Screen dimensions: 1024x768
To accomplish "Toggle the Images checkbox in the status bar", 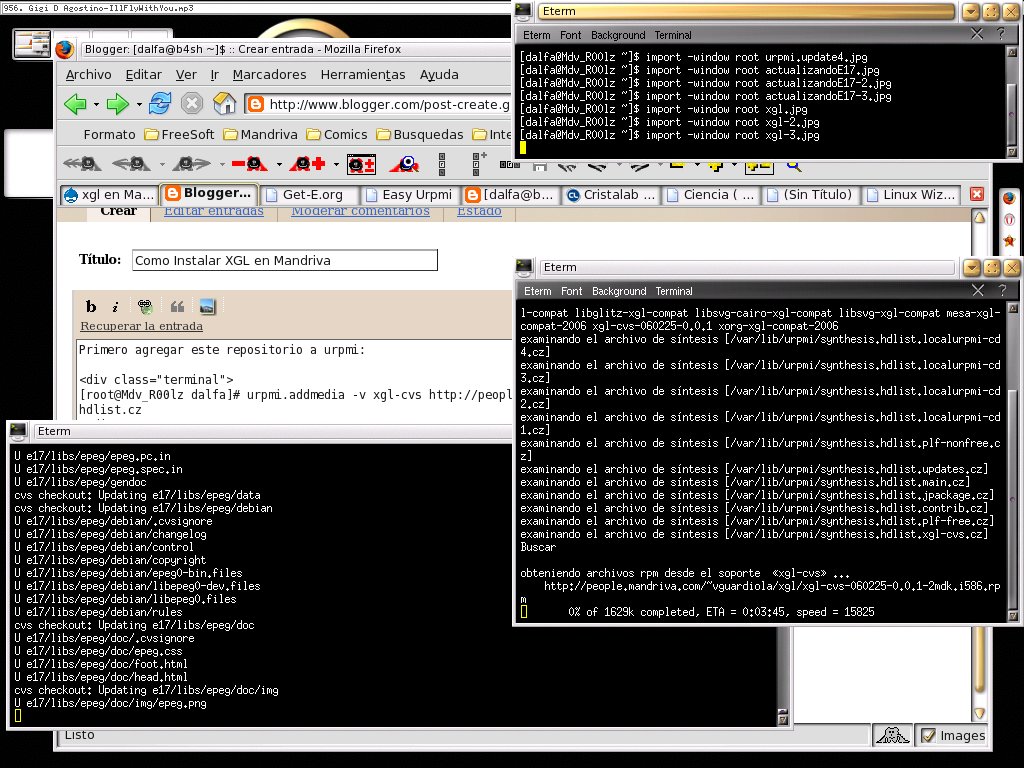I will (x=928, y=735).
